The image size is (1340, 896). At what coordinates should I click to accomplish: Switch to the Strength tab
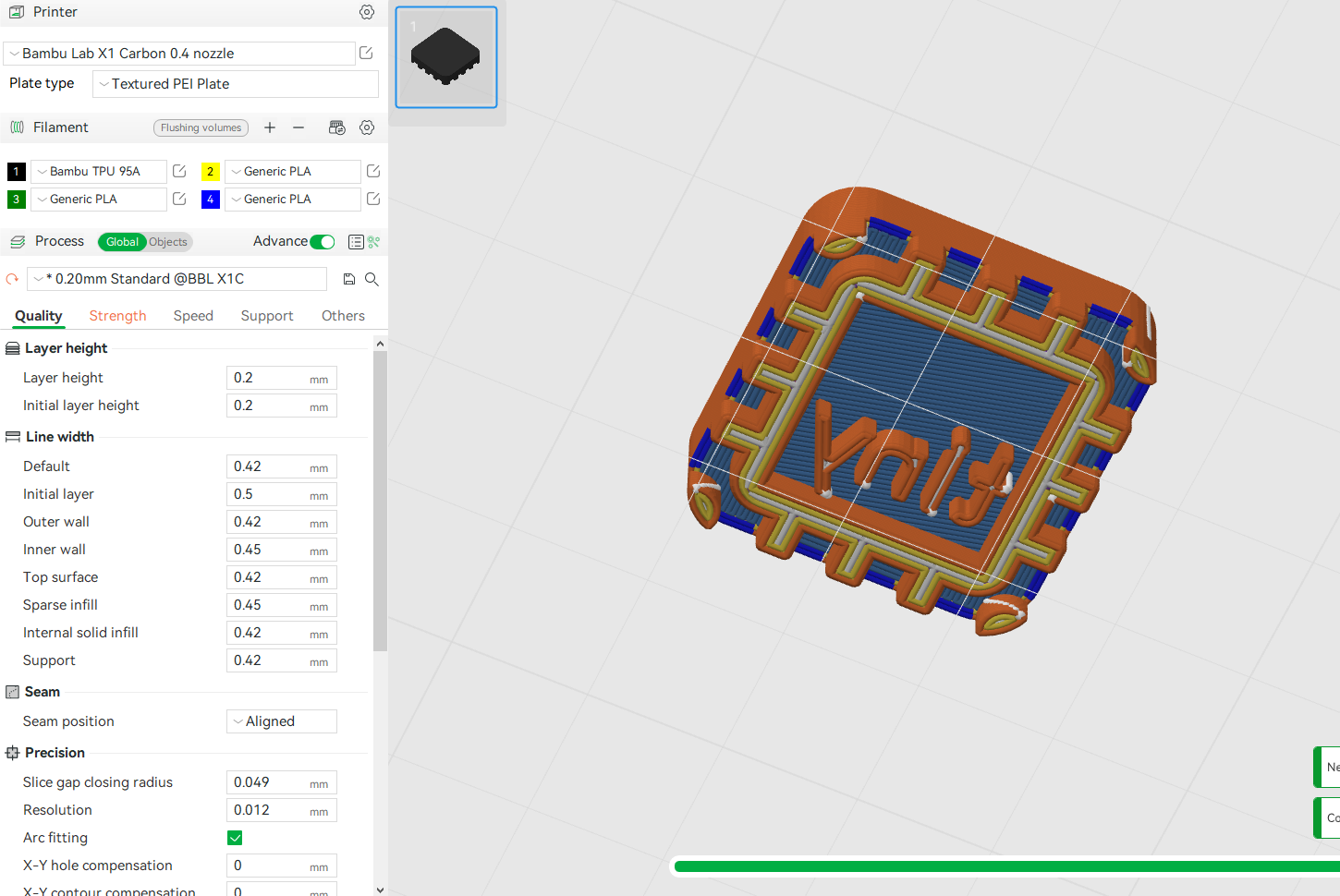point(117,316)
